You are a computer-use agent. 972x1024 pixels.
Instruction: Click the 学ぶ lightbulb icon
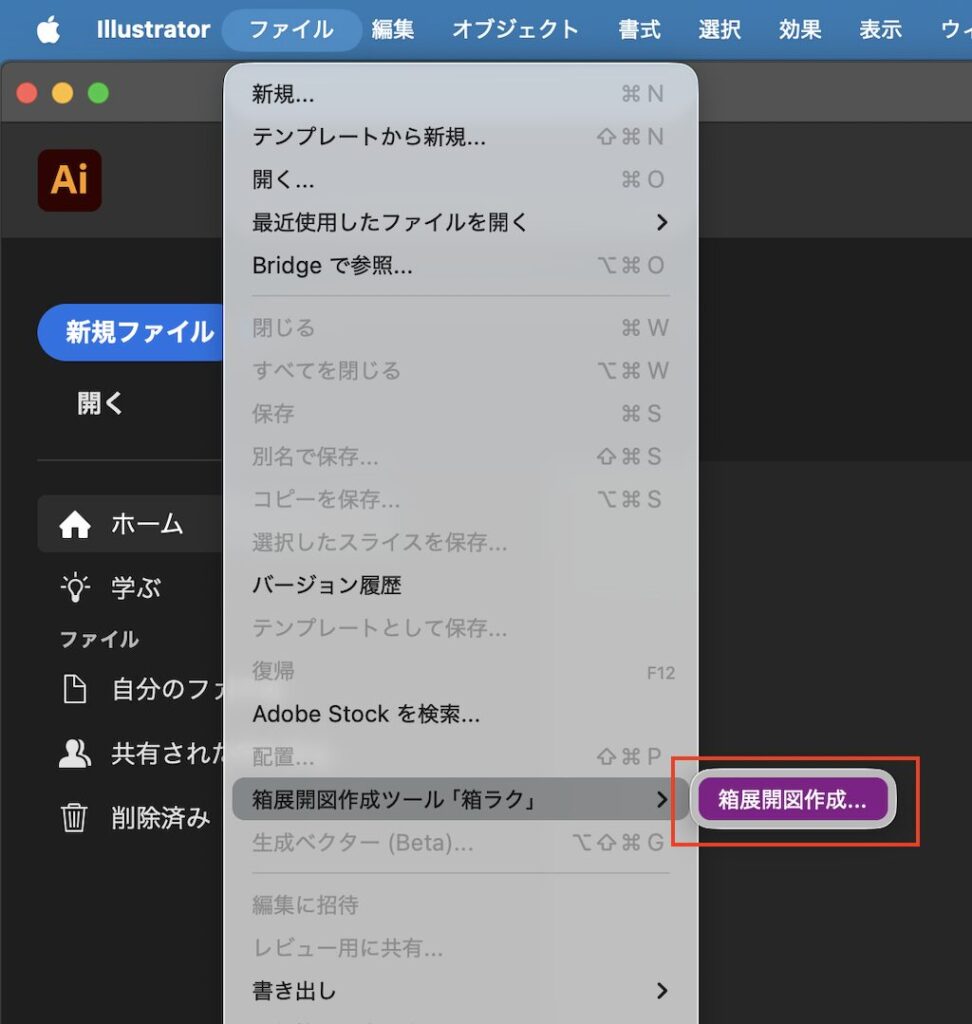(x=75, y=588)
